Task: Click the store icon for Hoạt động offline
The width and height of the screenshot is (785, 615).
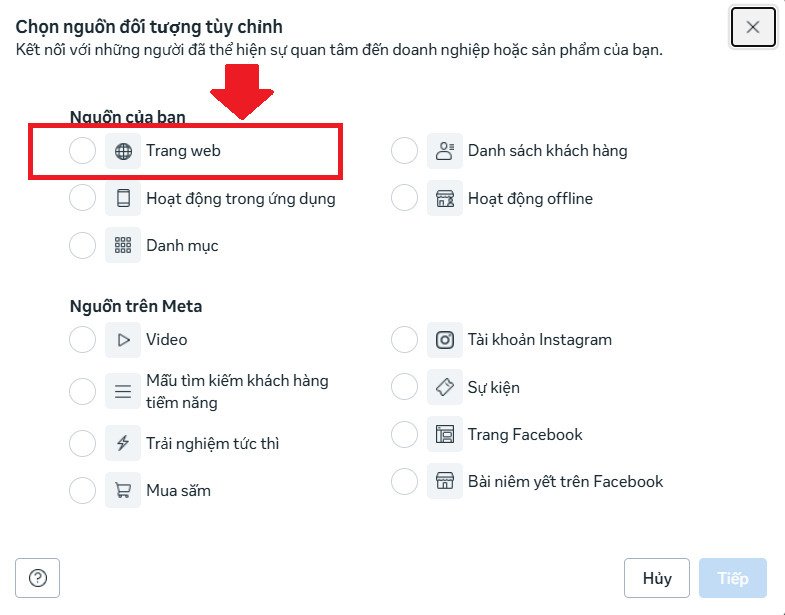Action: 445,198
